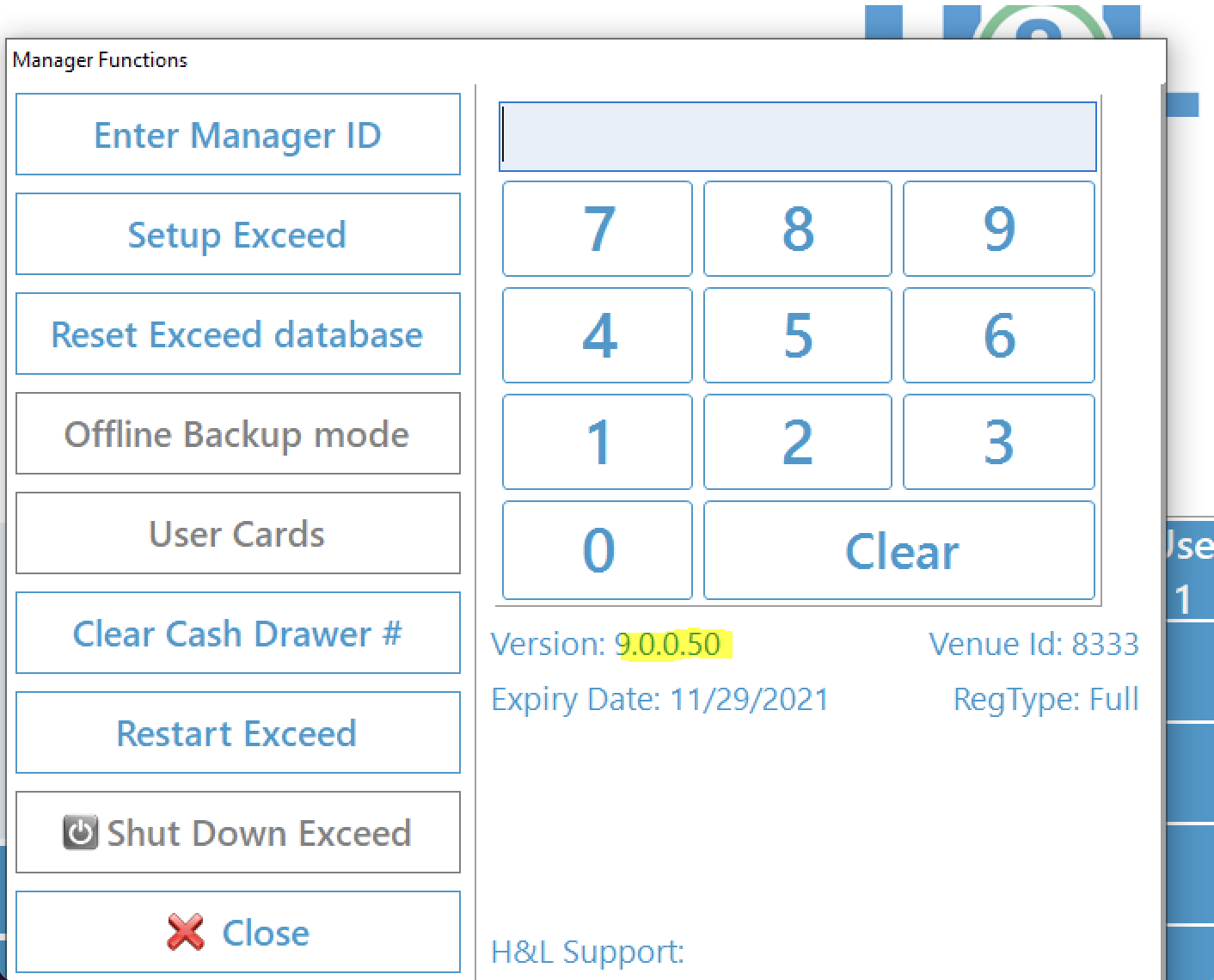Click Reset Exceed database

click(x=238, y=334)
